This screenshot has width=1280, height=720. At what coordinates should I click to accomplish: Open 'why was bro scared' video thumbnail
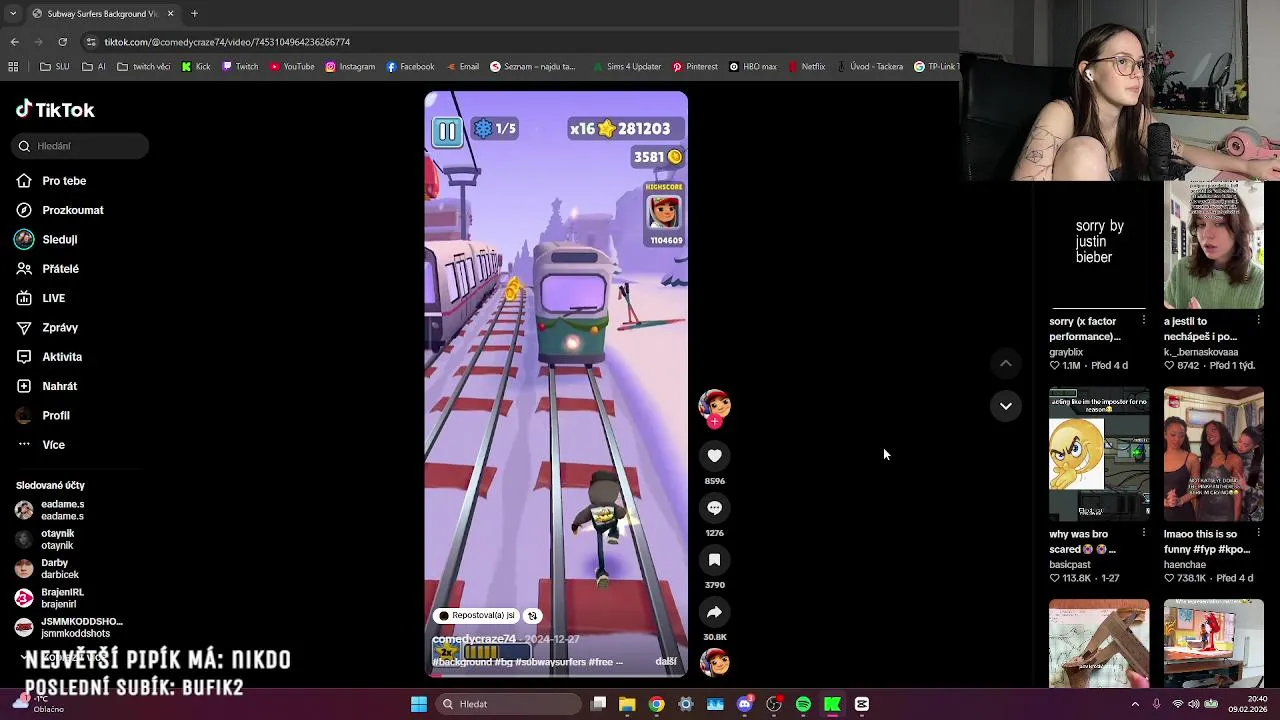[1098, 454]
